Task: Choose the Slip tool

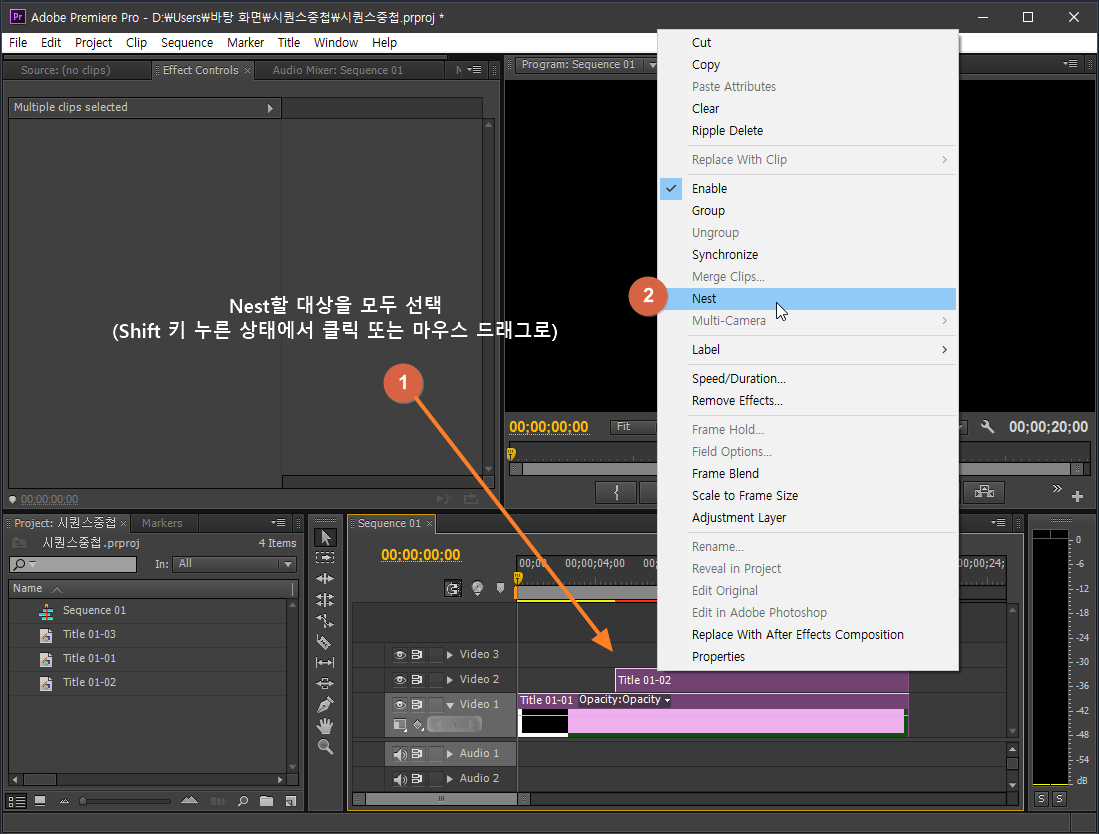Action: click(x=325, y=662)
